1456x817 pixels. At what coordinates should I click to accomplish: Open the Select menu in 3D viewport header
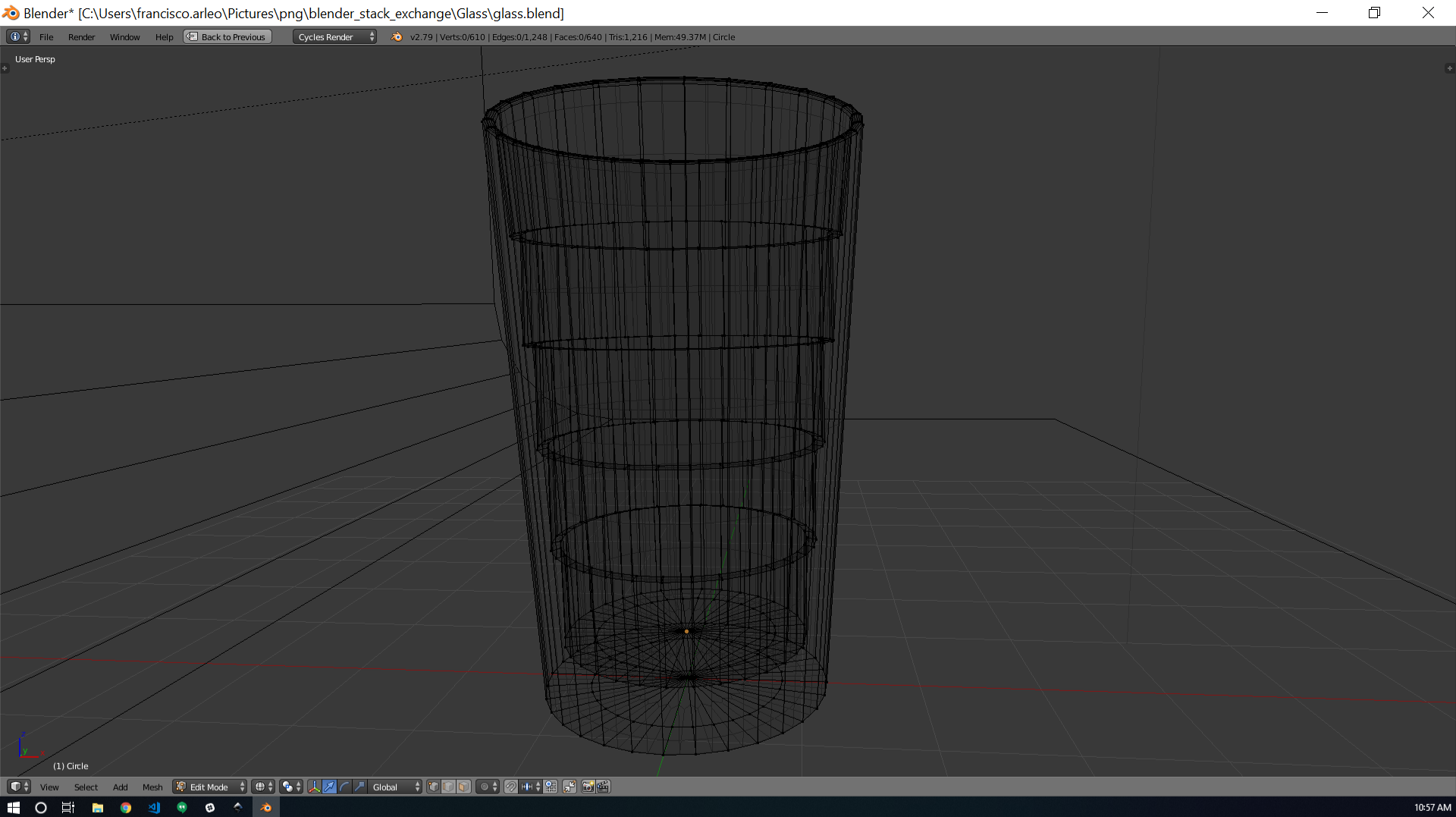pos(86,787)
